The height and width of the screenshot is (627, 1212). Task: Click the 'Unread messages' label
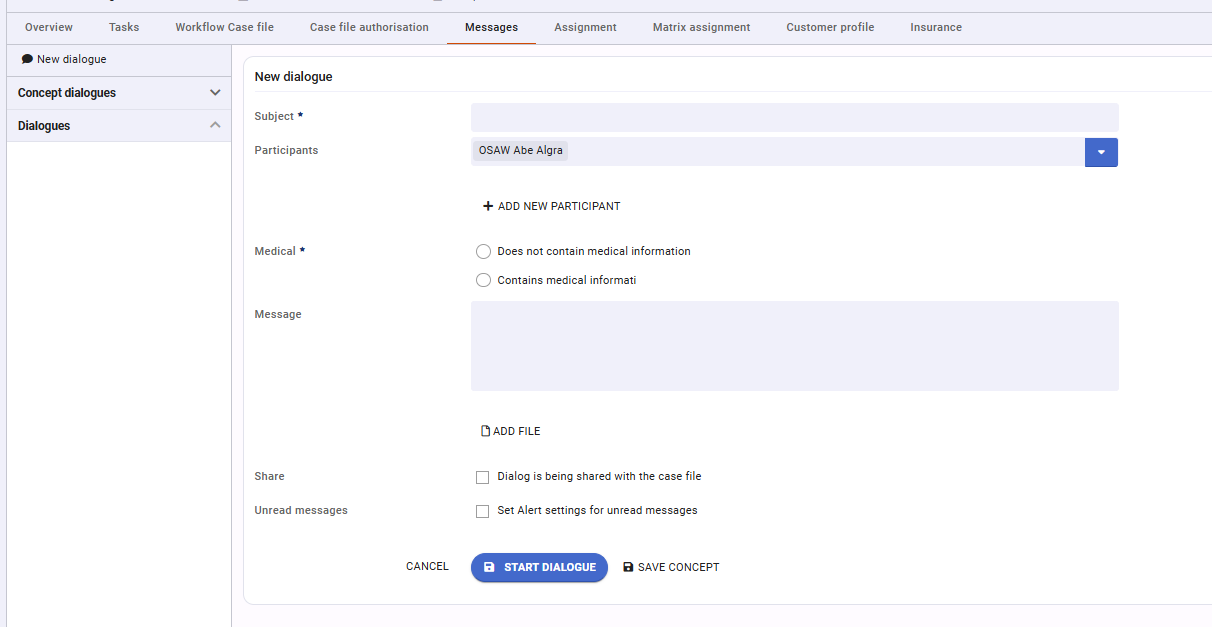[x=301, y=511]
